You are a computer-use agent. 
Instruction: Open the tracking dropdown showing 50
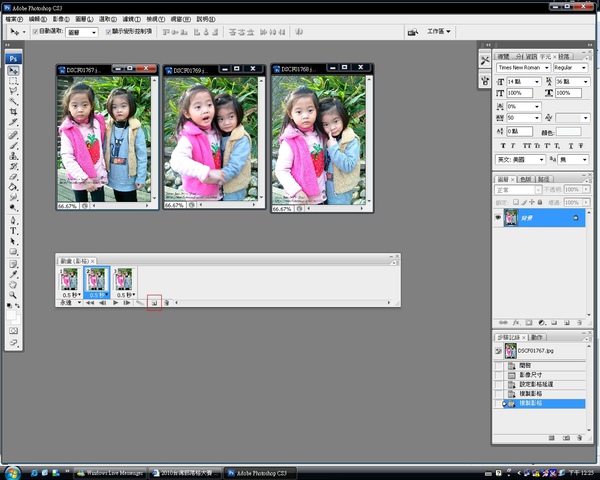pyautogui.click(x=537, y=118)
